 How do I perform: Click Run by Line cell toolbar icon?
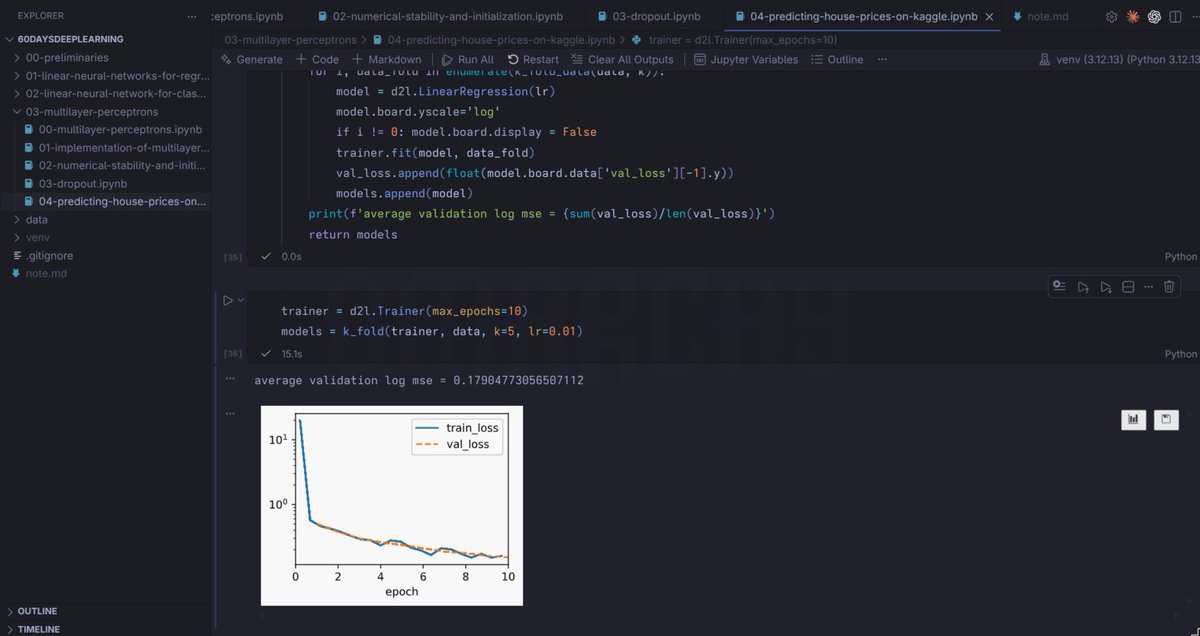[x=1060, y=287]
